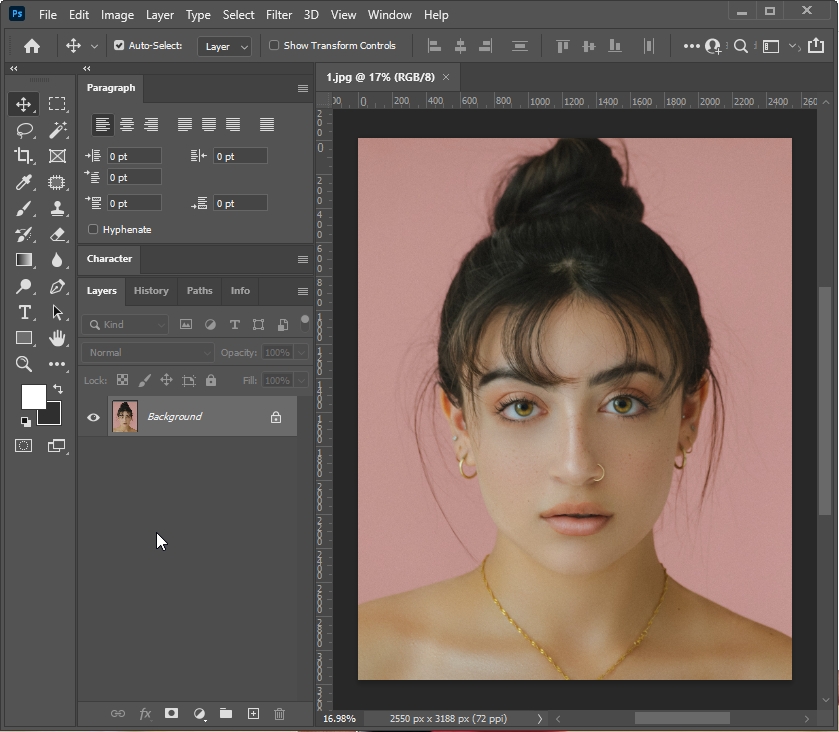This screenshot has height=732, width=839.
Task: Open the Filter menu
Action: point(279,15)
